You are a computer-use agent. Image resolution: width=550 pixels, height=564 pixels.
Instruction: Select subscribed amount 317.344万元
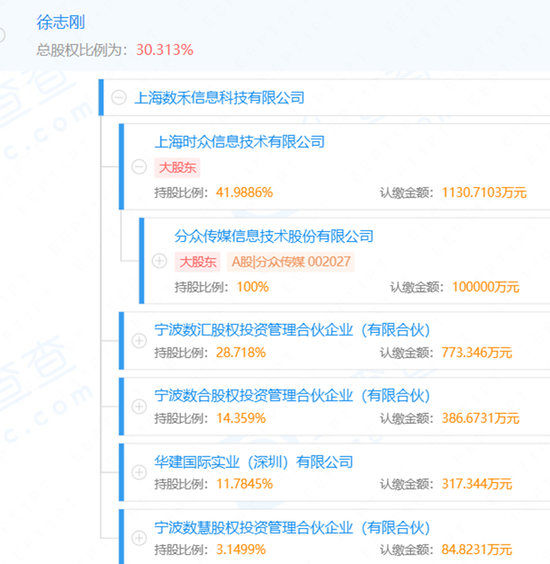click(x=477, y=484)
